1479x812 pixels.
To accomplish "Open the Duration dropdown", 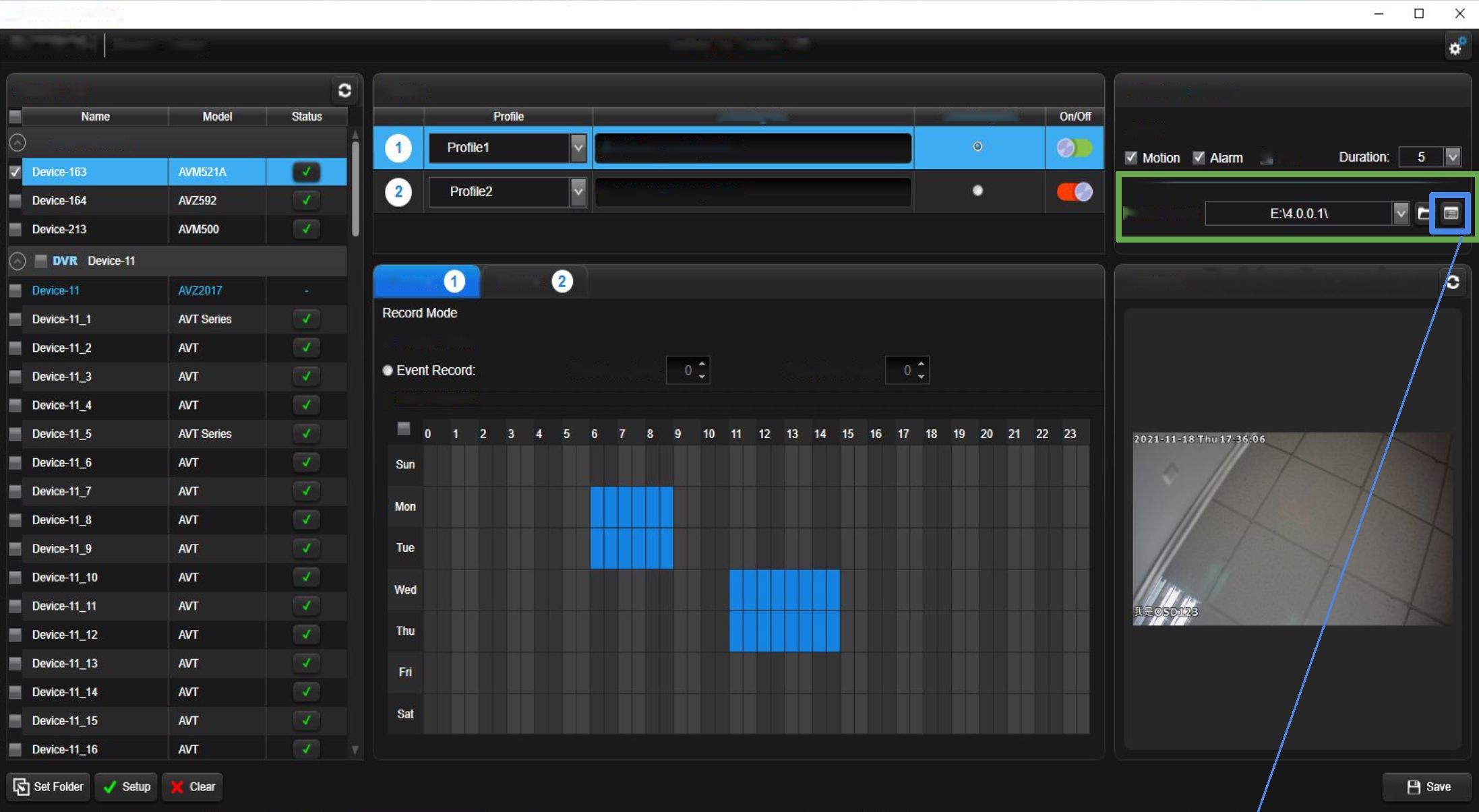I will click(x=1452, y=157).
